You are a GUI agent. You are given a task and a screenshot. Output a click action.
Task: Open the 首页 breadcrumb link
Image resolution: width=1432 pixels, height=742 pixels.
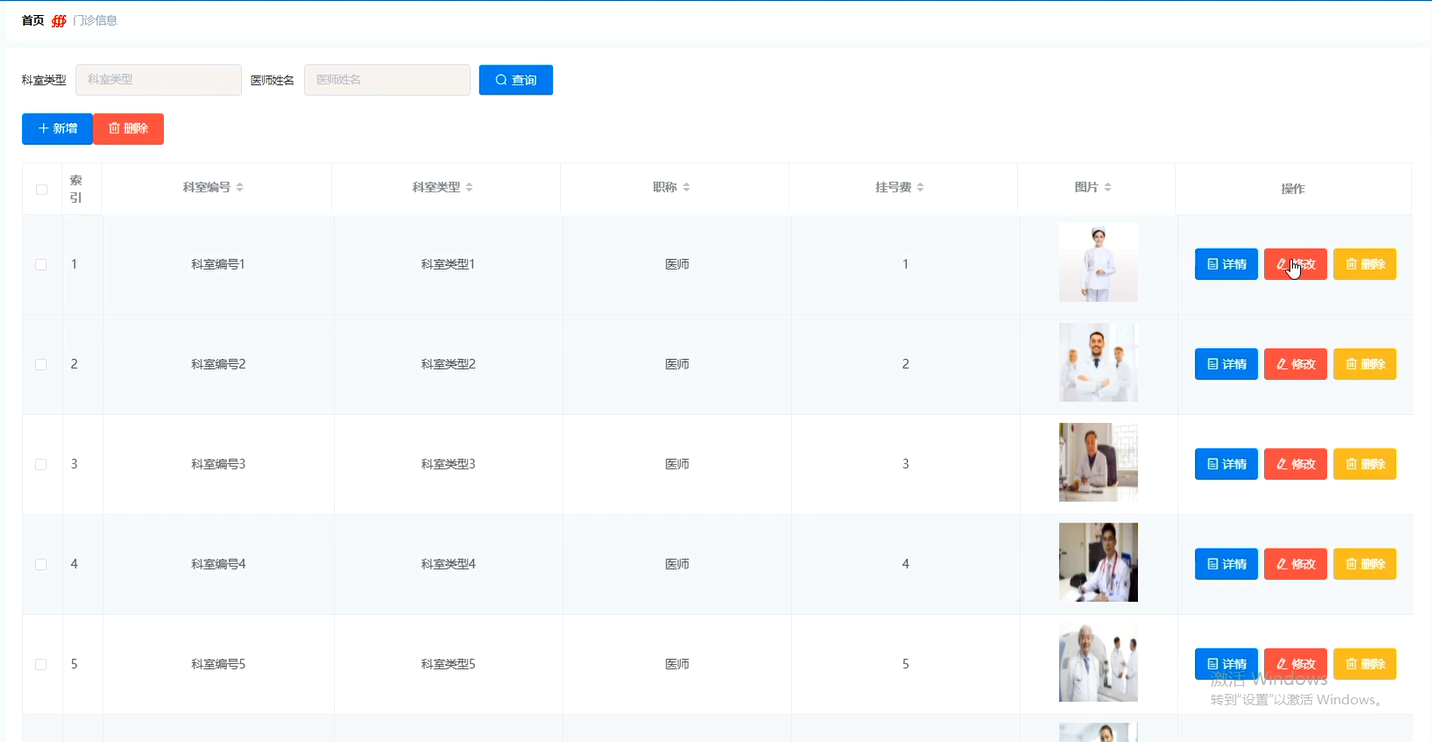tap(33, 20)
